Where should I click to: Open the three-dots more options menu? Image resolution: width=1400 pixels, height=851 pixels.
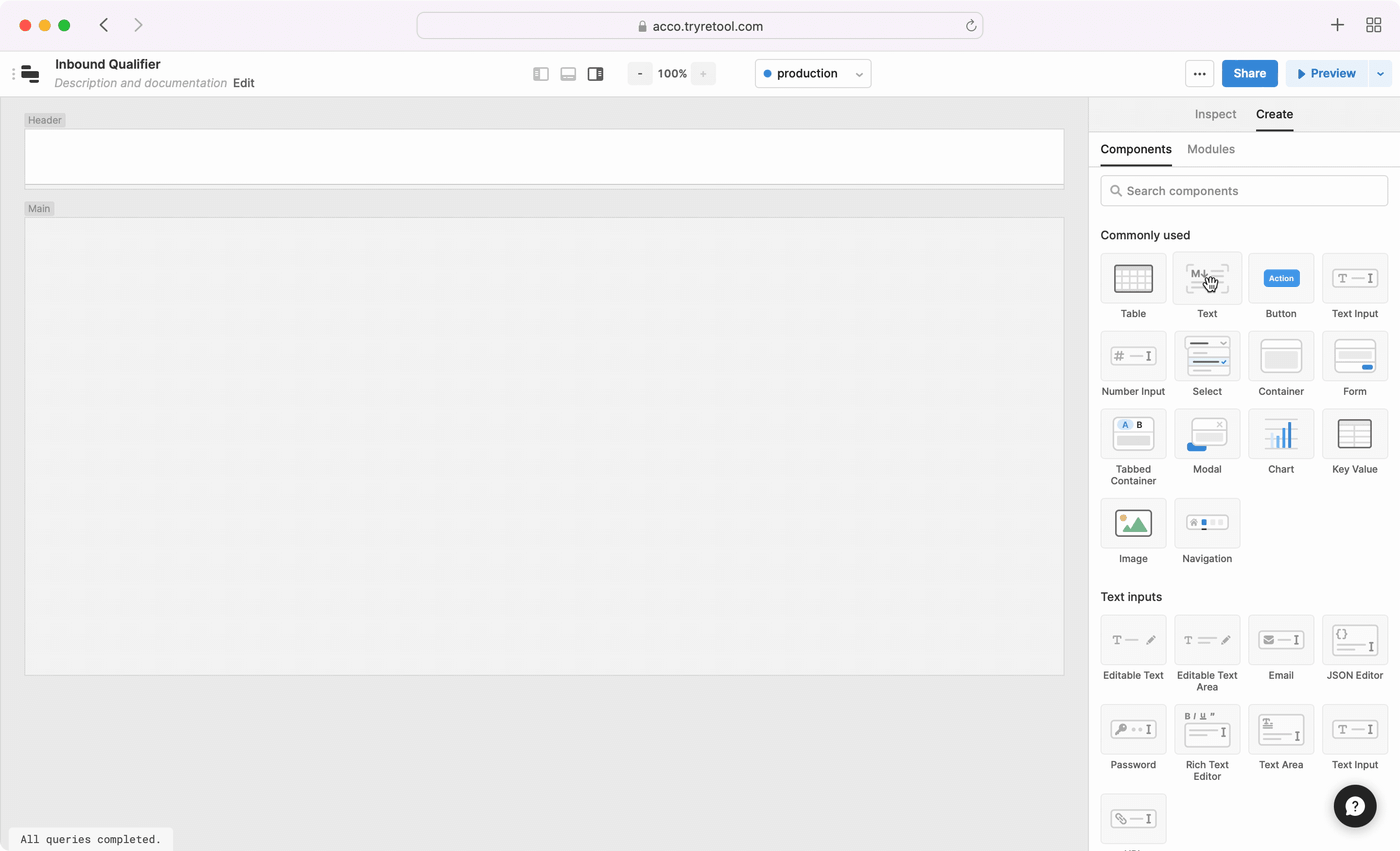(x=1199, y=74)
